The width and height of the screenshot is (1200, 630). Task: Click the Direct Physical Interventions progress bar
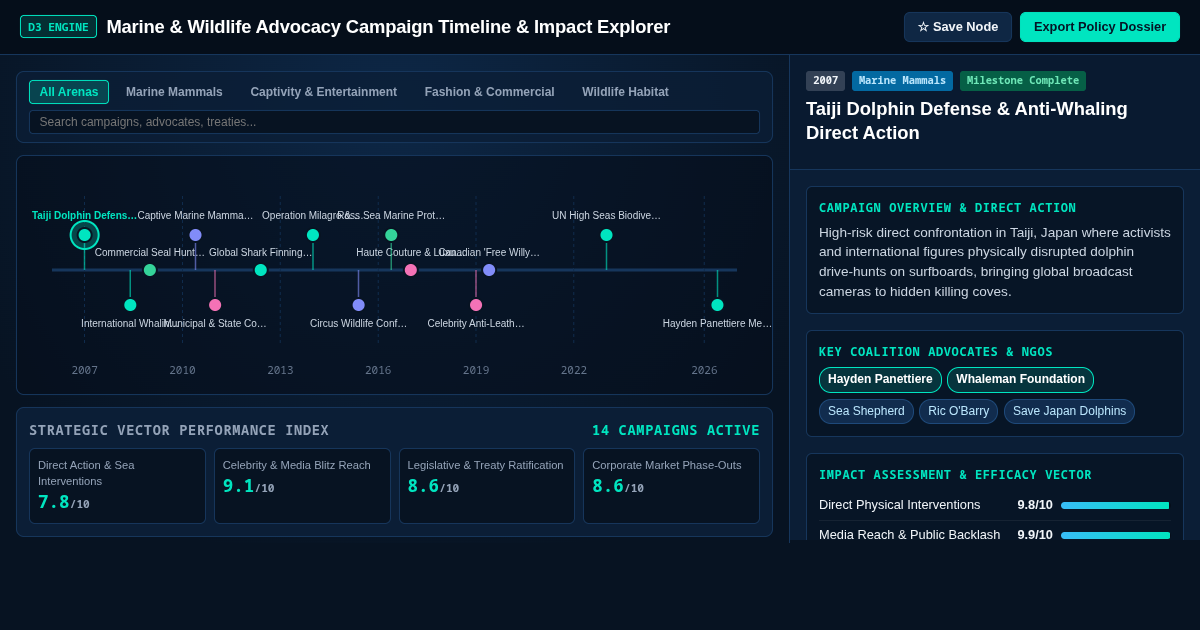[1115, 505]
